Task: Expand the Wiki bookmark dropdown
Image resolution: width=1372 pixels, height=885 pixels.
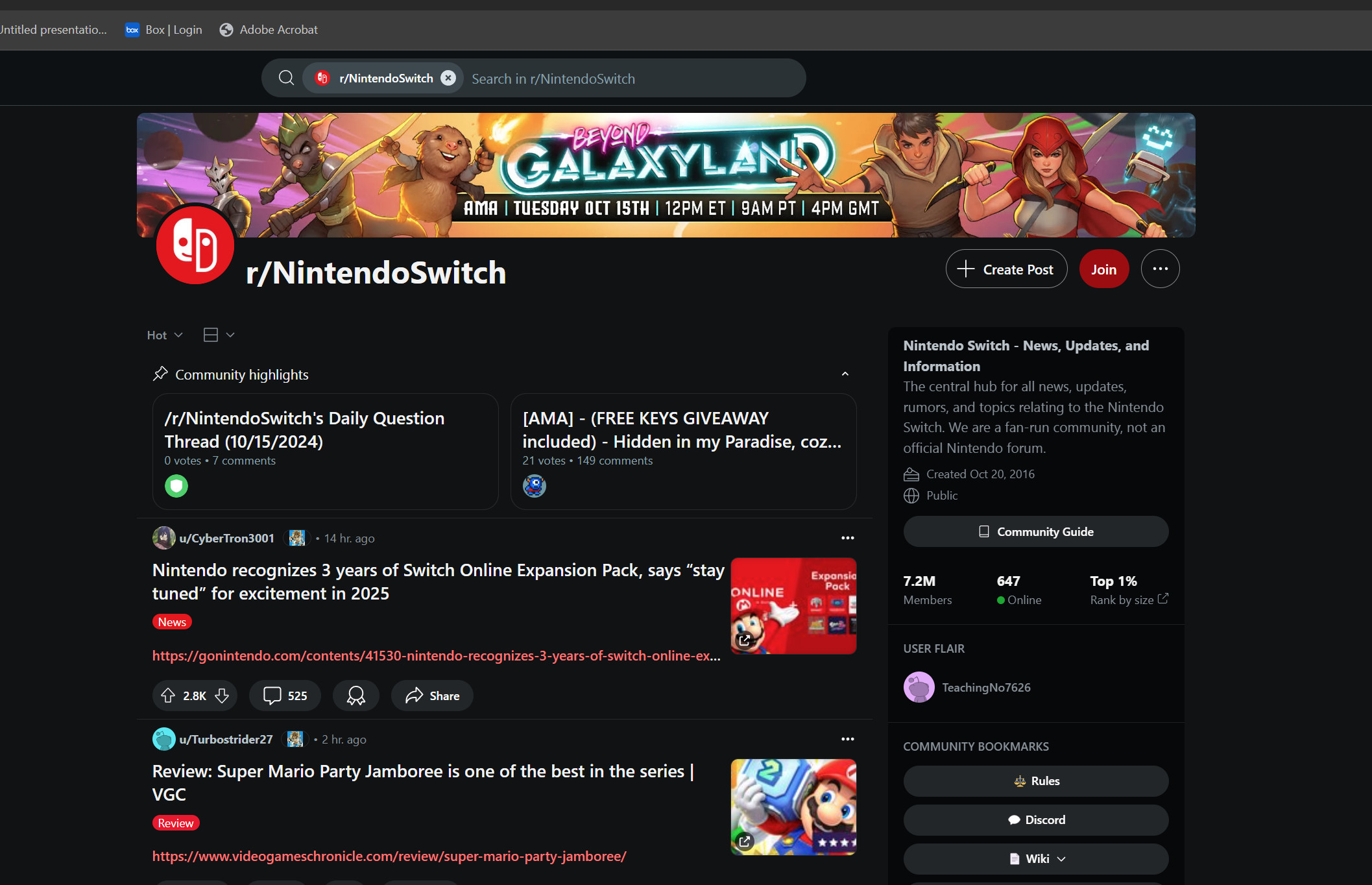Action: click(1036, 859)
